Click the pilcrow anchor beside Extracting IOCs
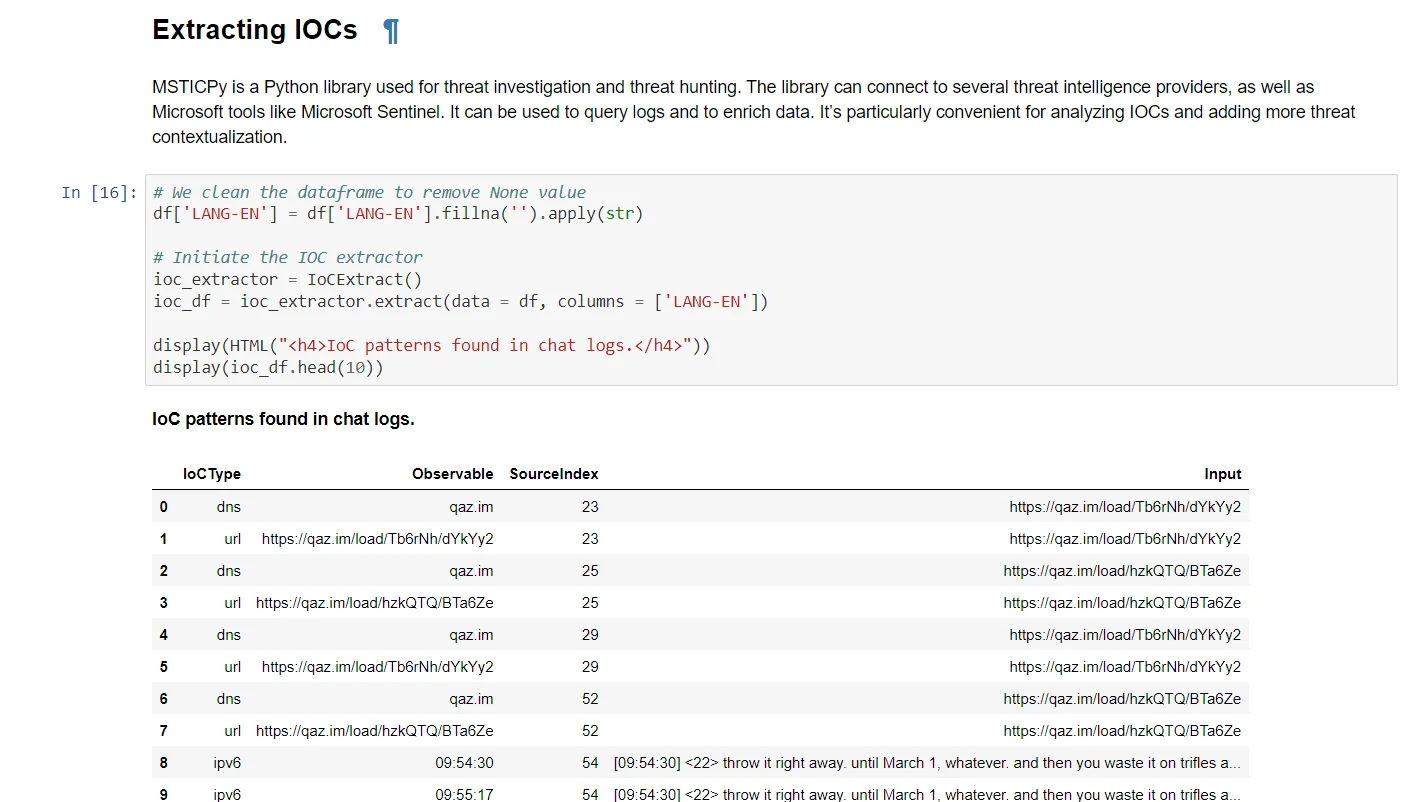 click(x=391, y=31)
